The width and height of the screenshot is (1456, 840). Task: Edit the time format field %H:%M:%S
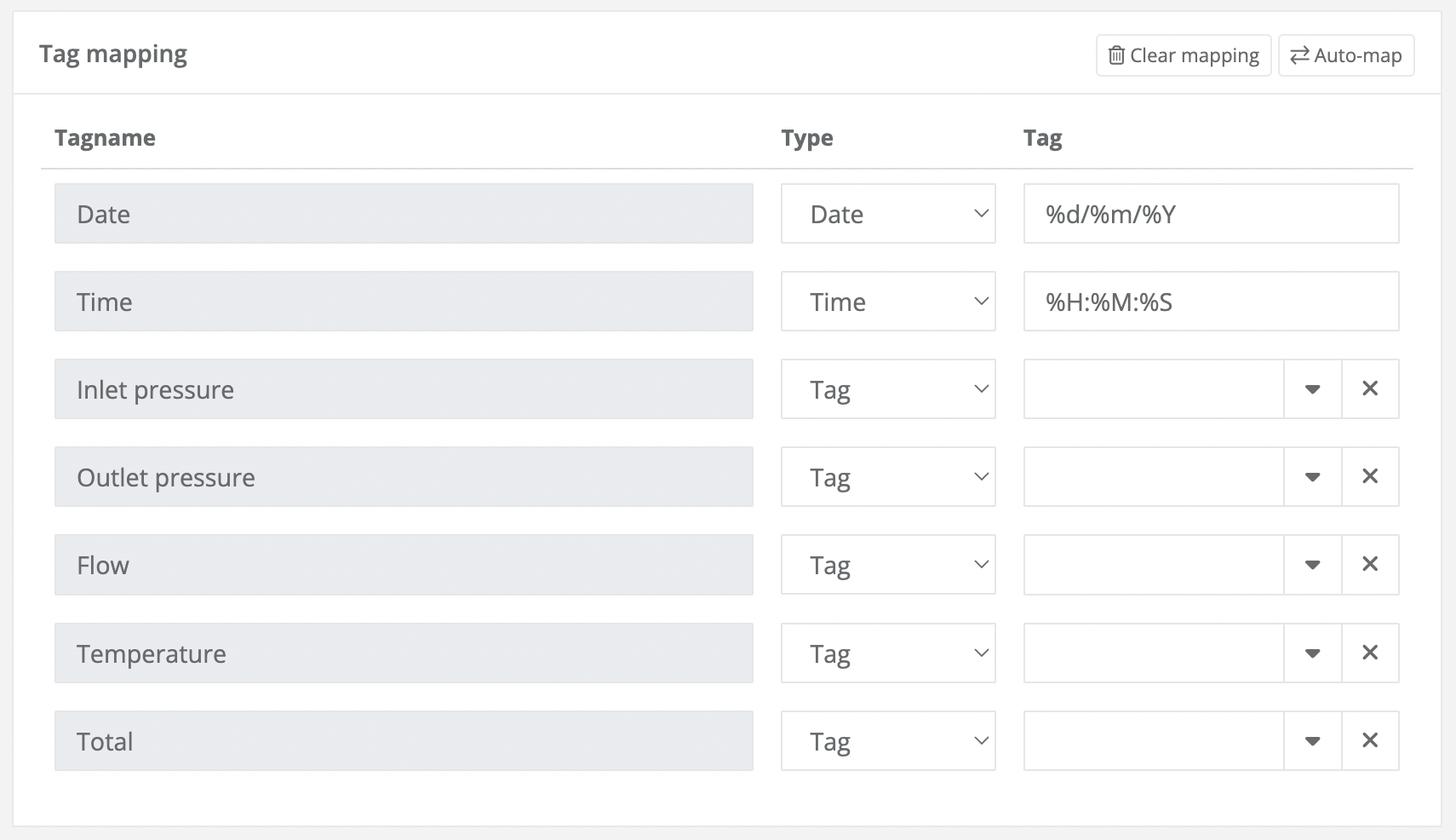click(x=1211, y=302)
